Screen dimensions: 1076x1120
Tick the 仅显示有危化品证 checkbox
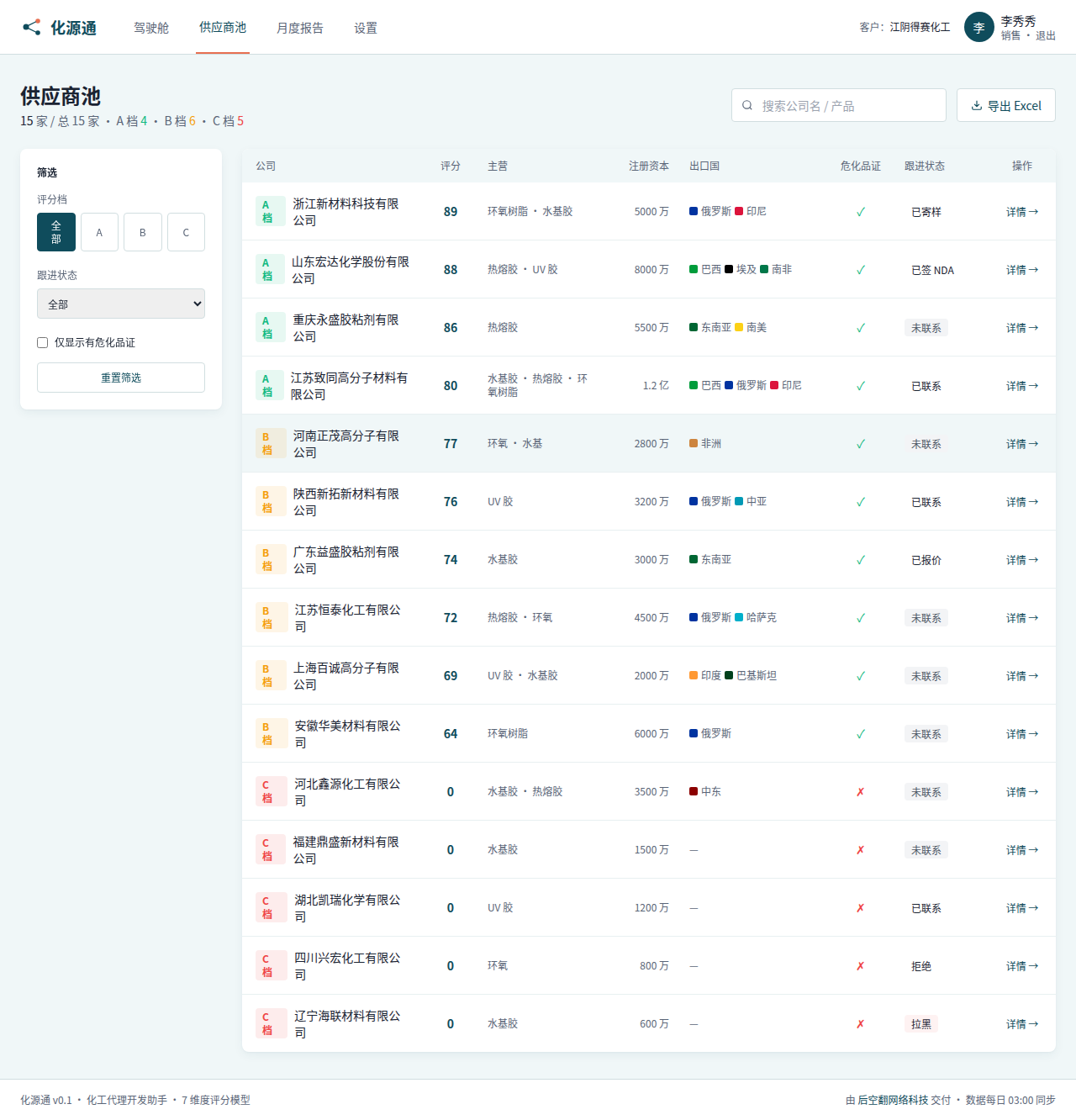pos(42,342)
